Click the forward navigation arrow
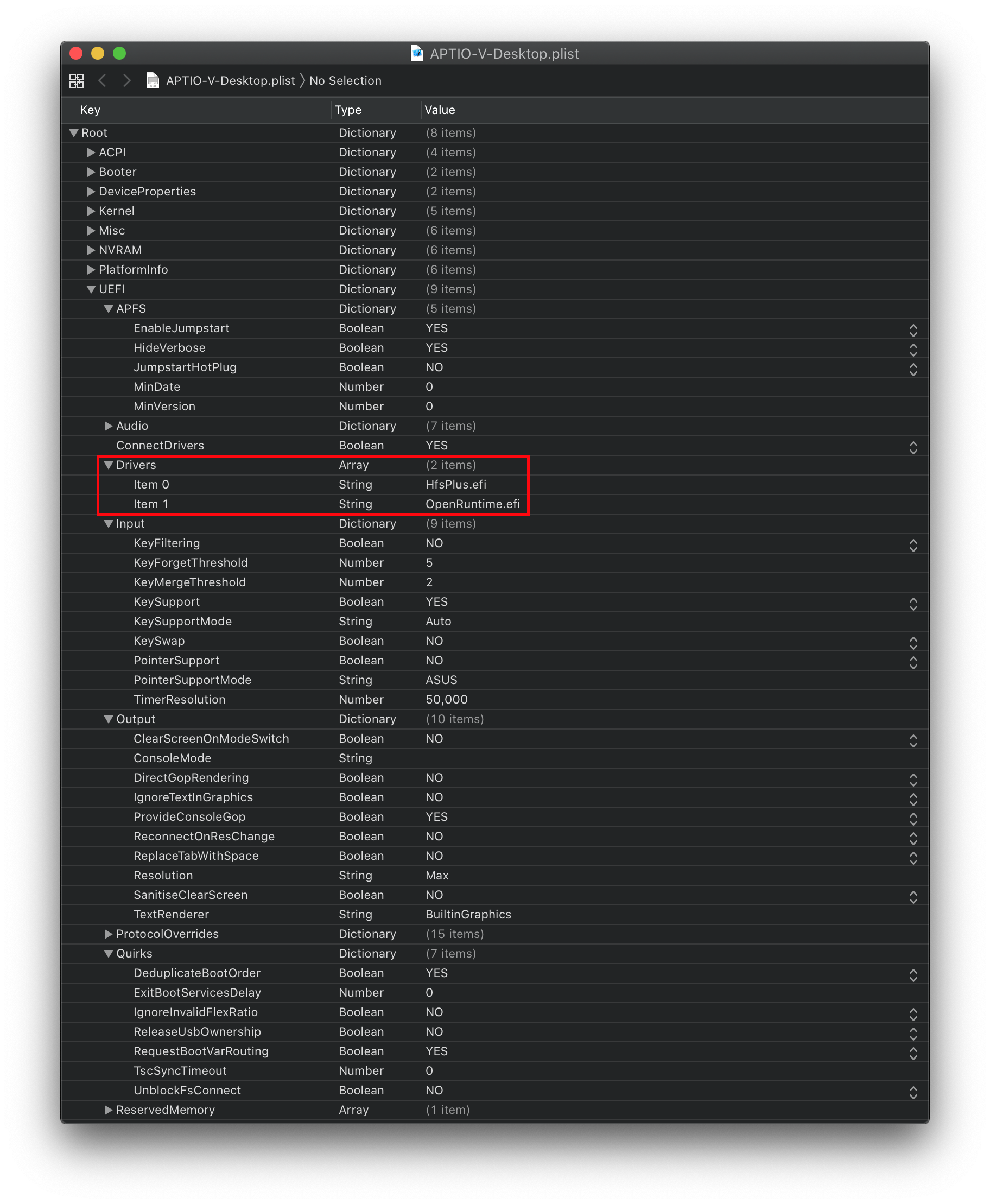The width and height of the screenshot is (990, 1204). (126, 80)
